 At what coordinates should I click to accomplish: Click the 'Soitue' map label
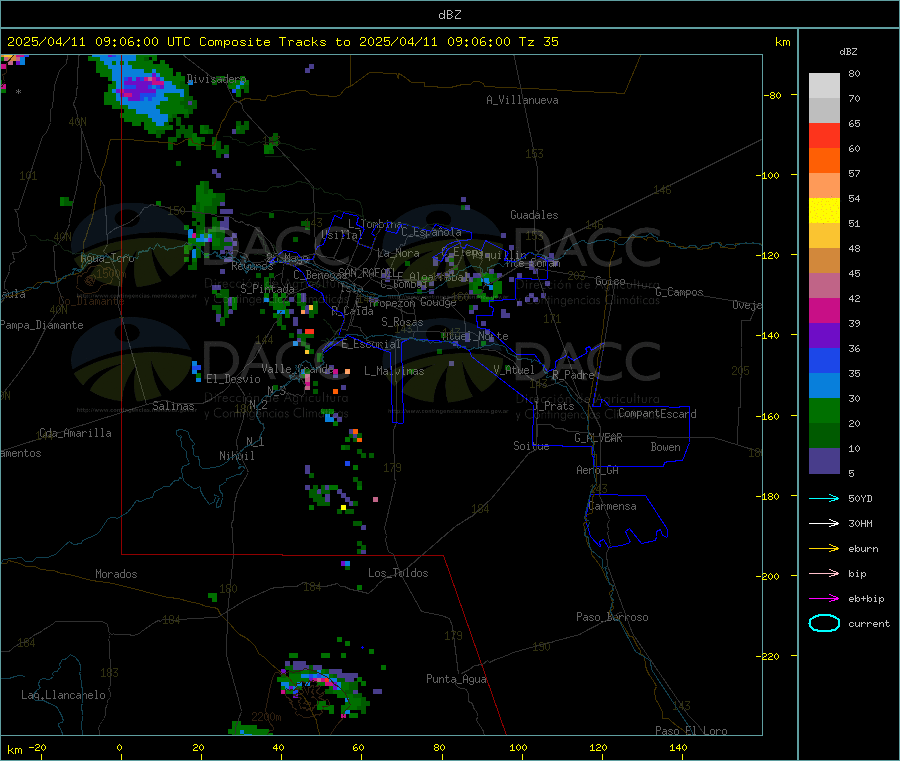point(531,446)
